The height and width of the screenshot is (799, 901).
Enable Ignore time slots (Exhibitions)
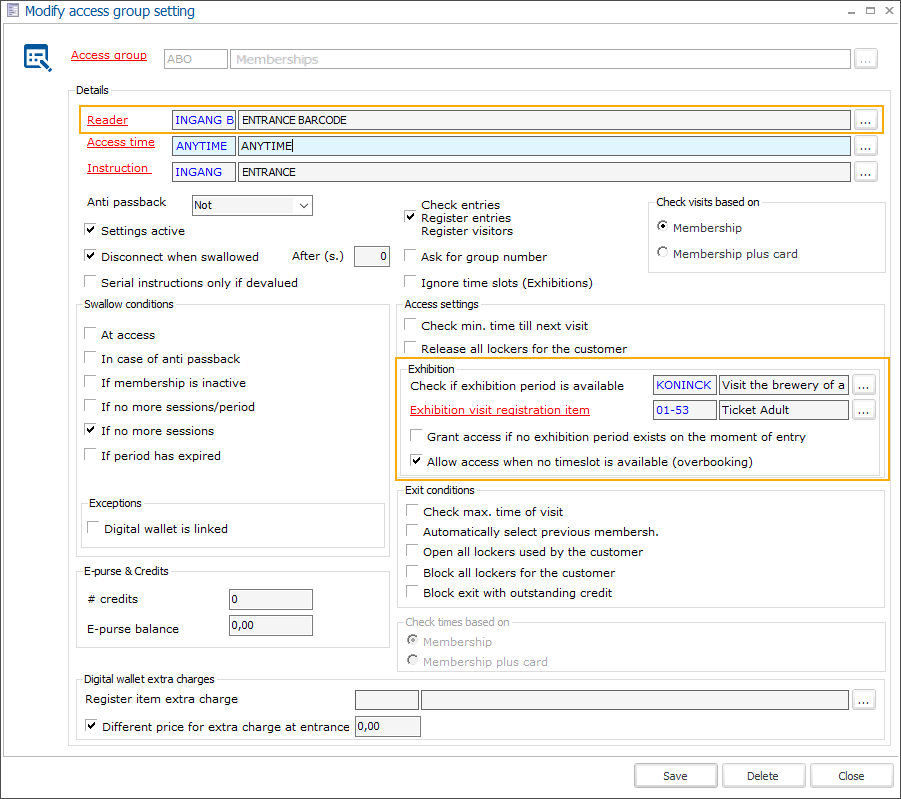click(410, 282)
